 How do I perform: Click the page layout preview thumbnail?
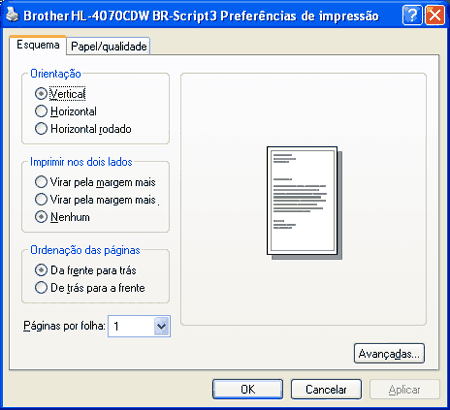[x=304, y=203]
